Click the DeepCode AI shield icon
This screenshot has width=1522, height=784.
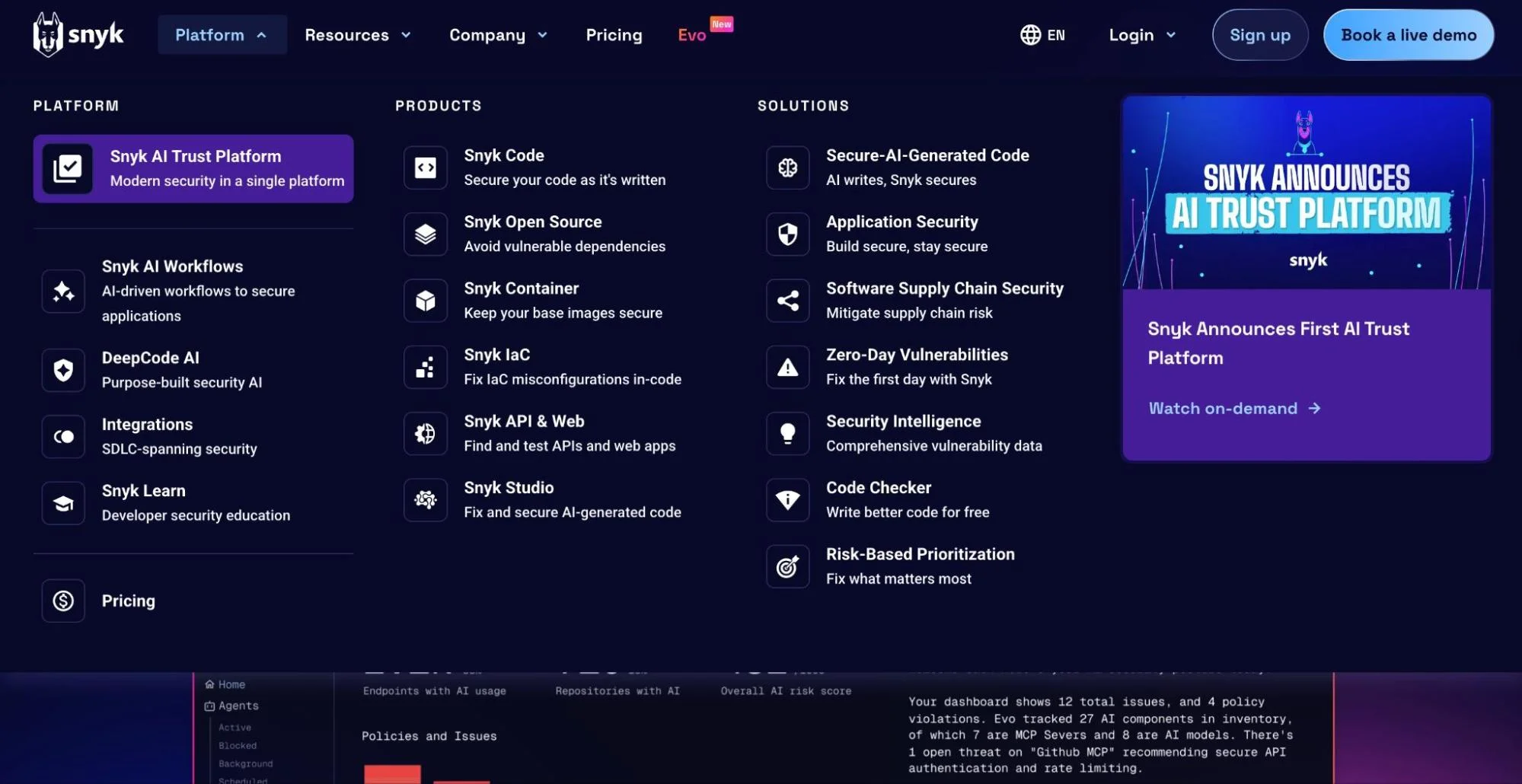(x=63, y=370)
